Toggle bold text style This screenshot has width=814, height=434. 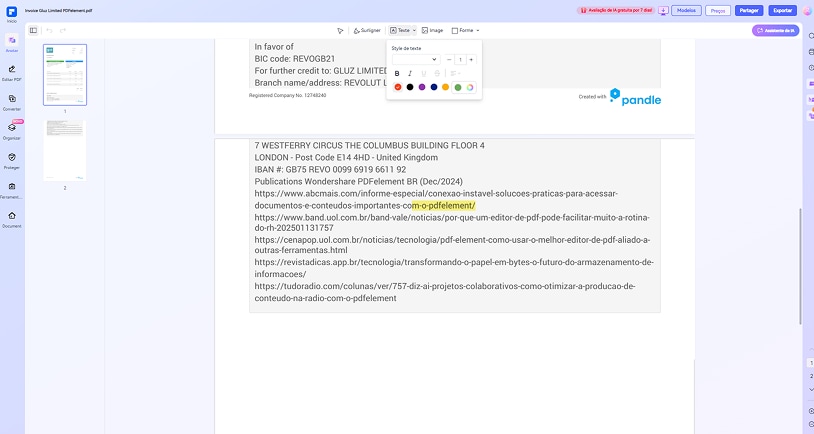(x=397, y=74)
